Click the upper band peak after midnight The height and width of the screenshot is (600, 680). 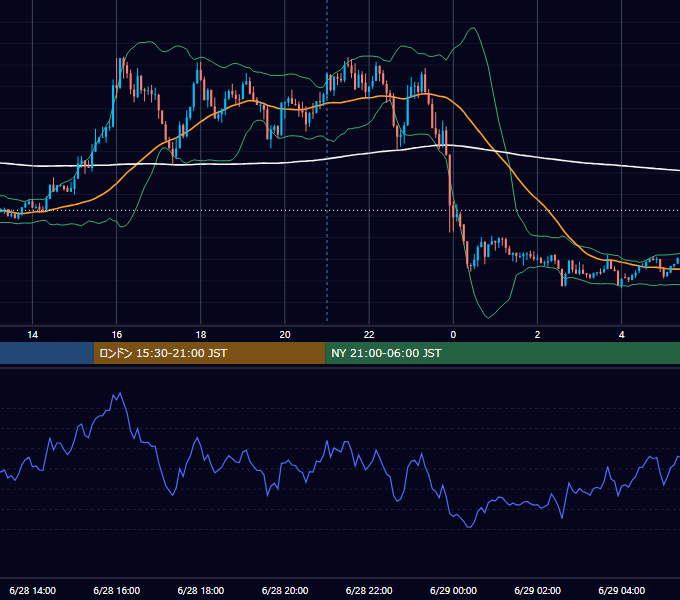[473, 28]
